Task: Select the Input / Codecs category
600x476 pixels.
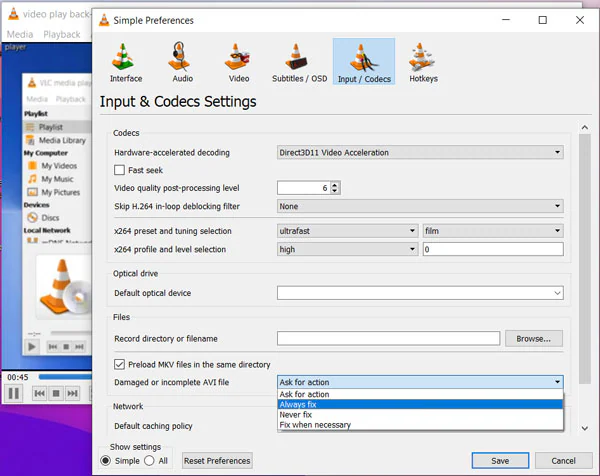Action: 364,62
